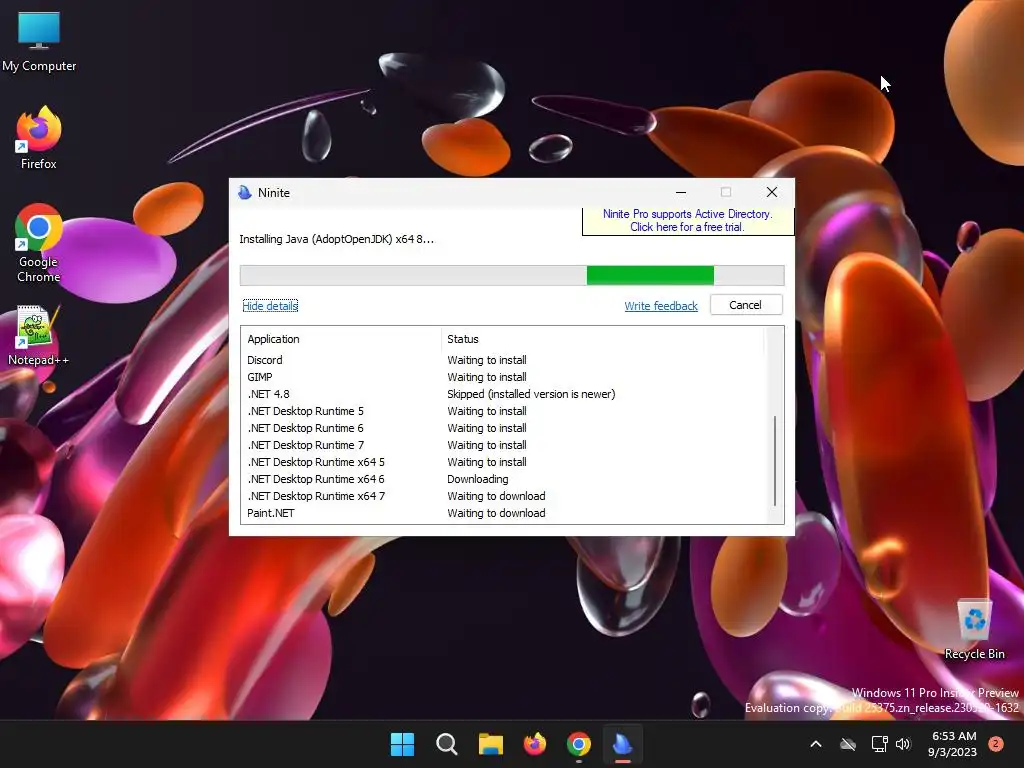Image resolution: width=1024 pixels, height=768 pixels.
Task: Select the Notepad++ desktop shortcut
Action: (x=39, y=336)
